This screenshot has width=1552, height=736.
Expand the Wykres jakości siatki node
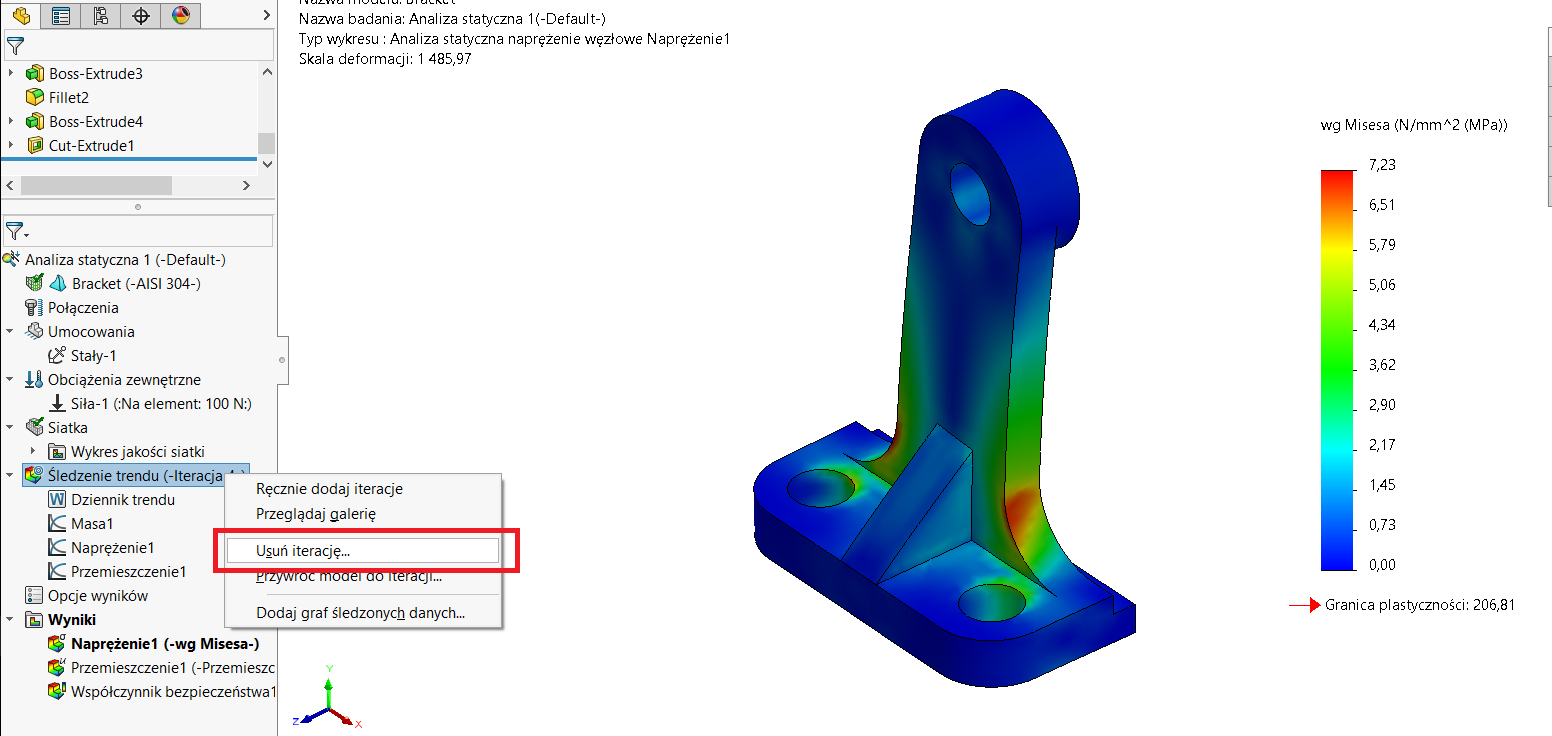point(34,452)
